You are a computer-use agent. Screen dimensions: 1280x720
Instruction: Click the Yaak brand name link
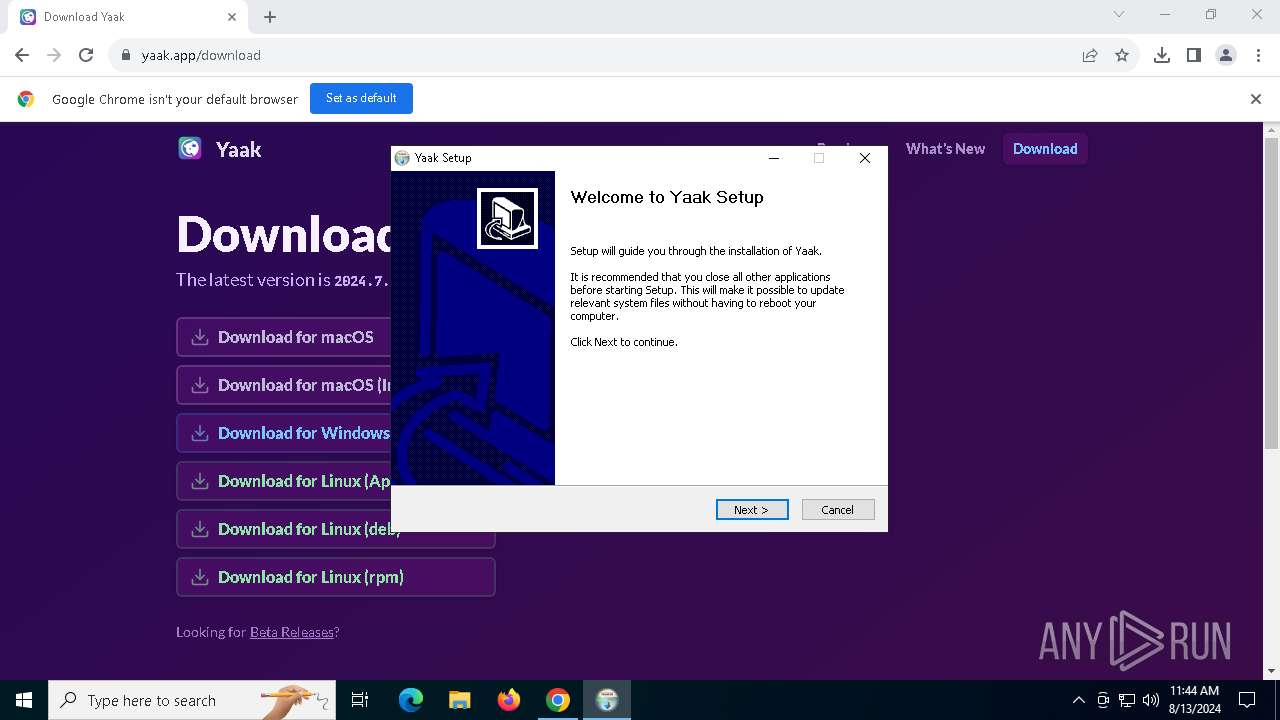[239, 149]
